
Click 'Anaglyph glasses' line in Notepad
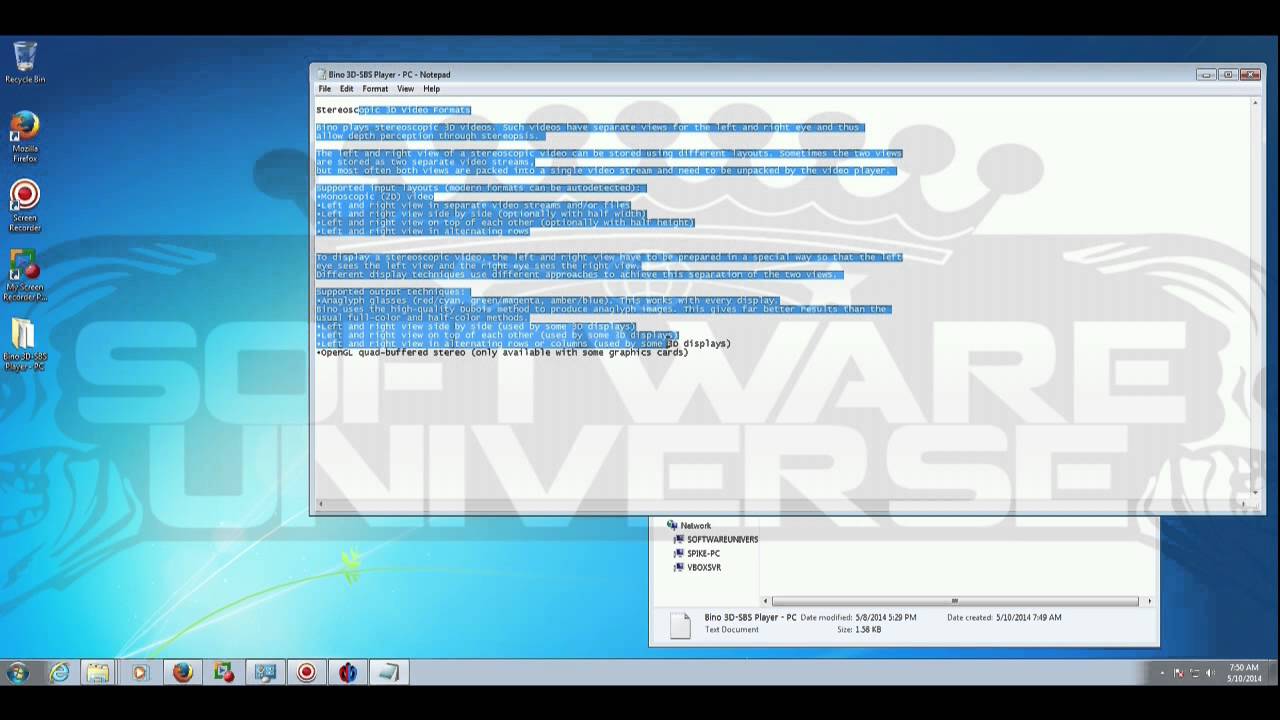(547, 300)
